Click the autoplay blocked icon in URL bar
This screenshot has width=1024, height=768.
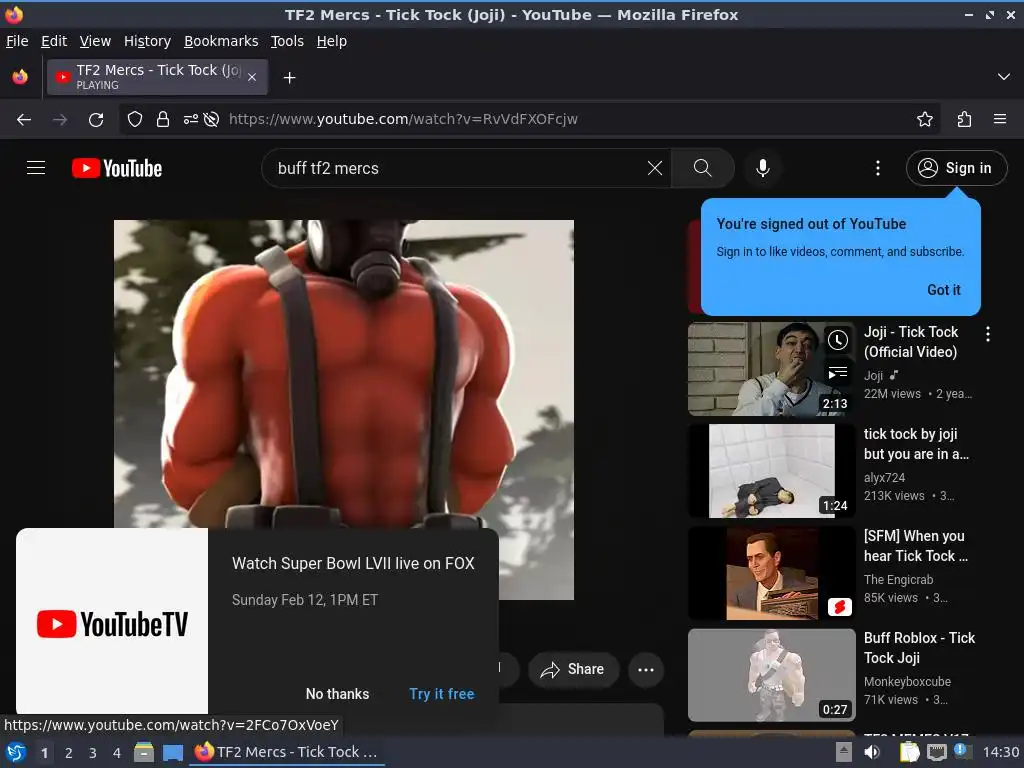pos(211,120)
